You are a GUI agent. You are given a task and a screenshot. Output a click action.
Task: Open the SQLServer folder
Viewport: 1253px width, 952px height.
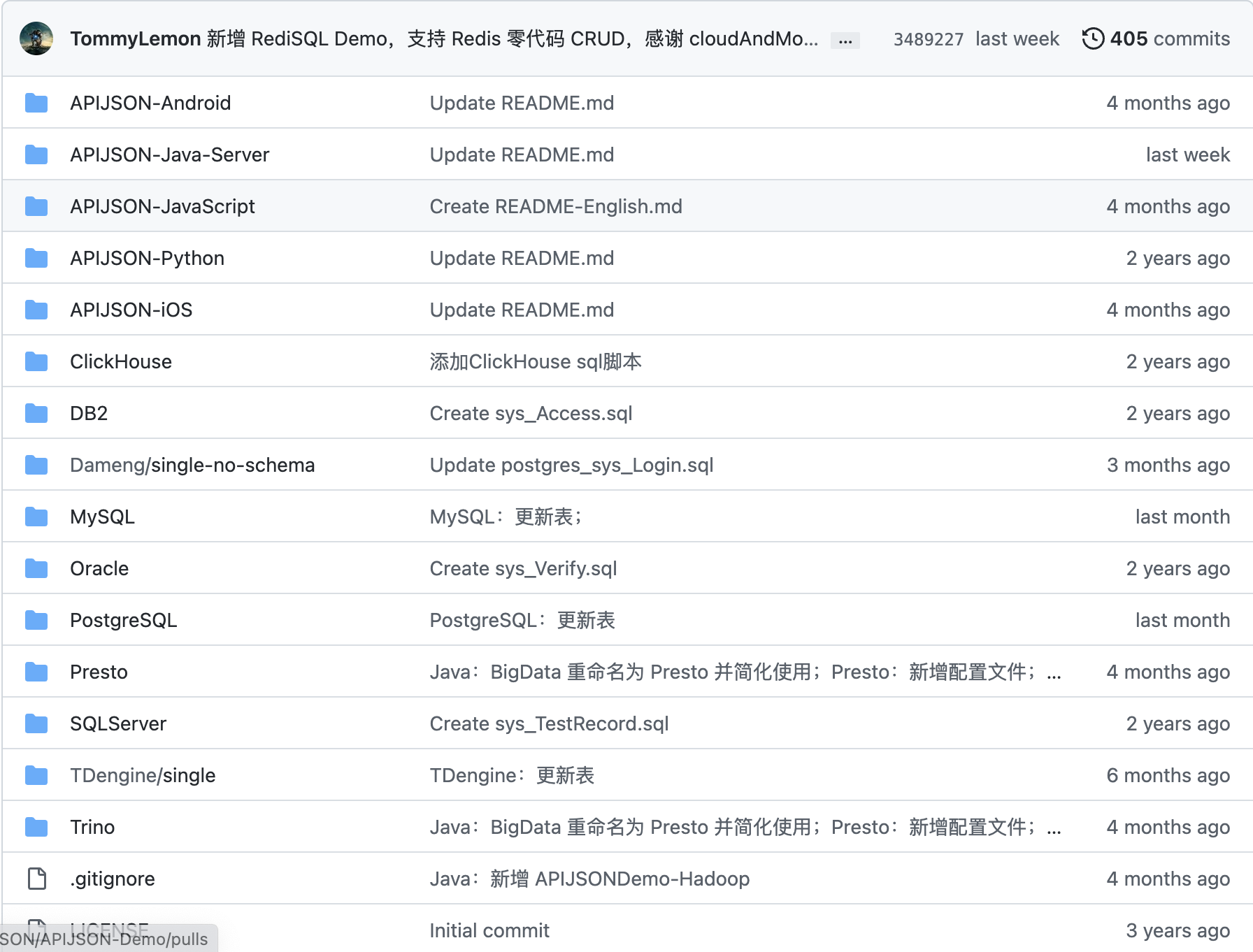118,723
